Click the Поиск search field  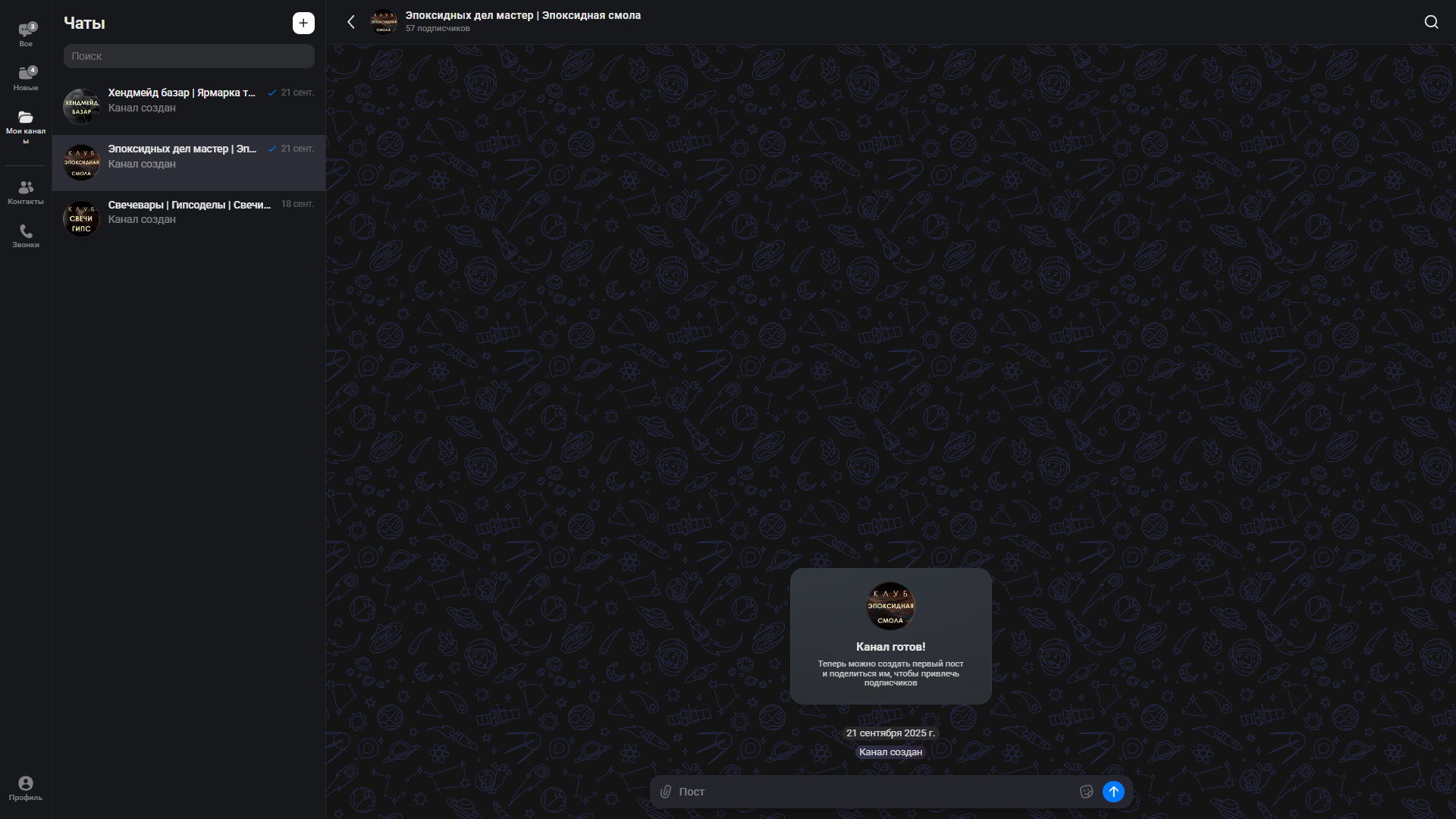(x=189, y=56)
